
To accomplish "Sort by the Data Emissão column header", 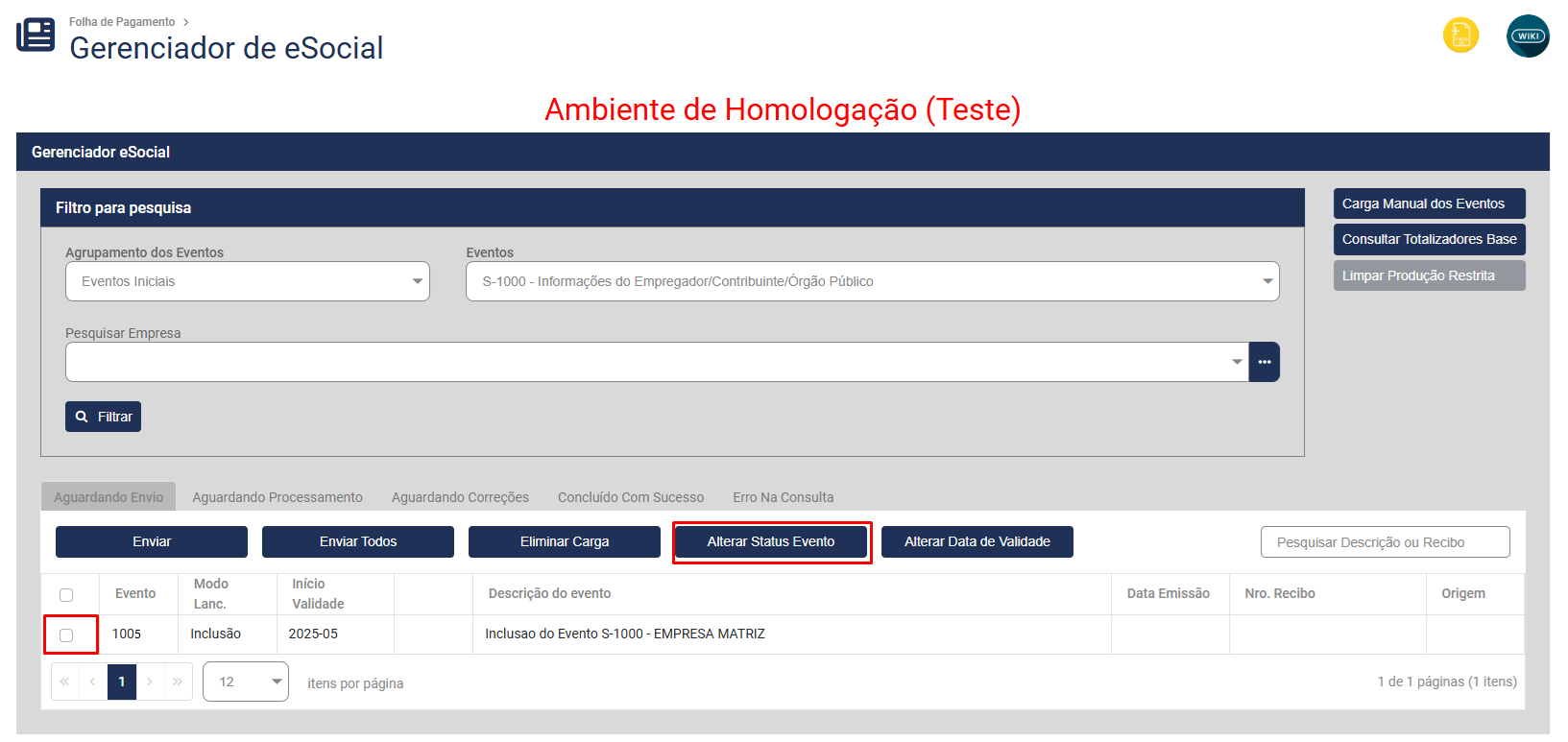I will 1169,594.
